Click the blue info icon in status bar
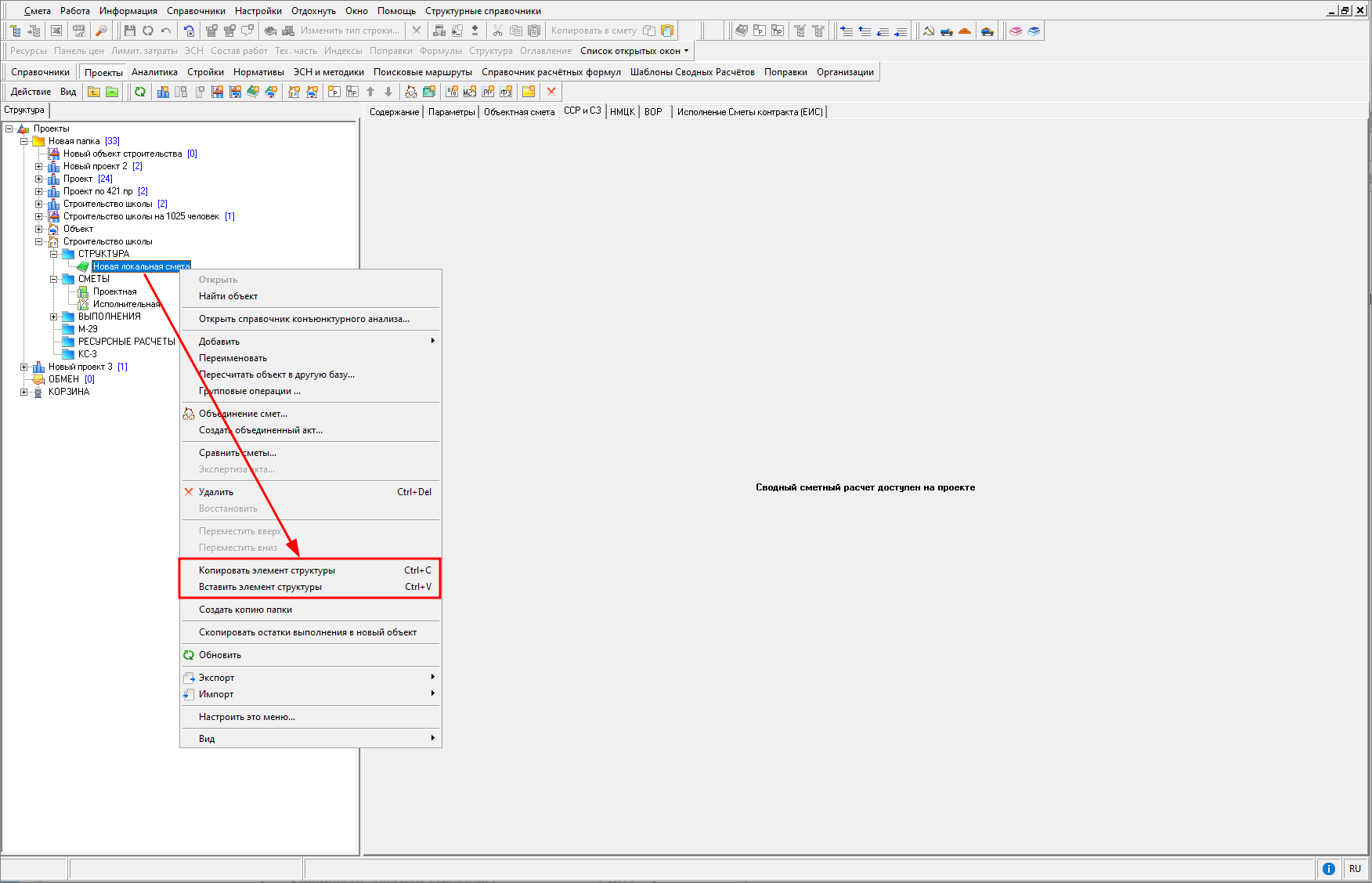 coord(1329,868)
